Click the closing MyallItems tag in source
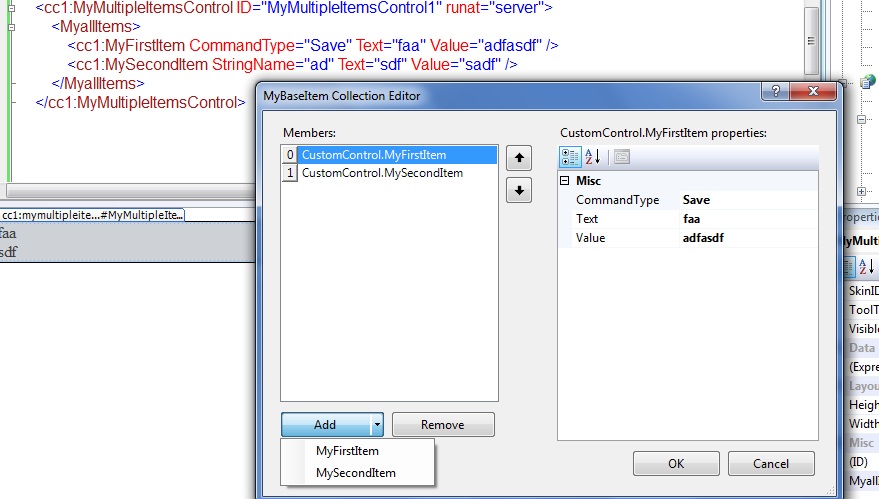This screenshot has height=499, width=879. coord(98,84)
